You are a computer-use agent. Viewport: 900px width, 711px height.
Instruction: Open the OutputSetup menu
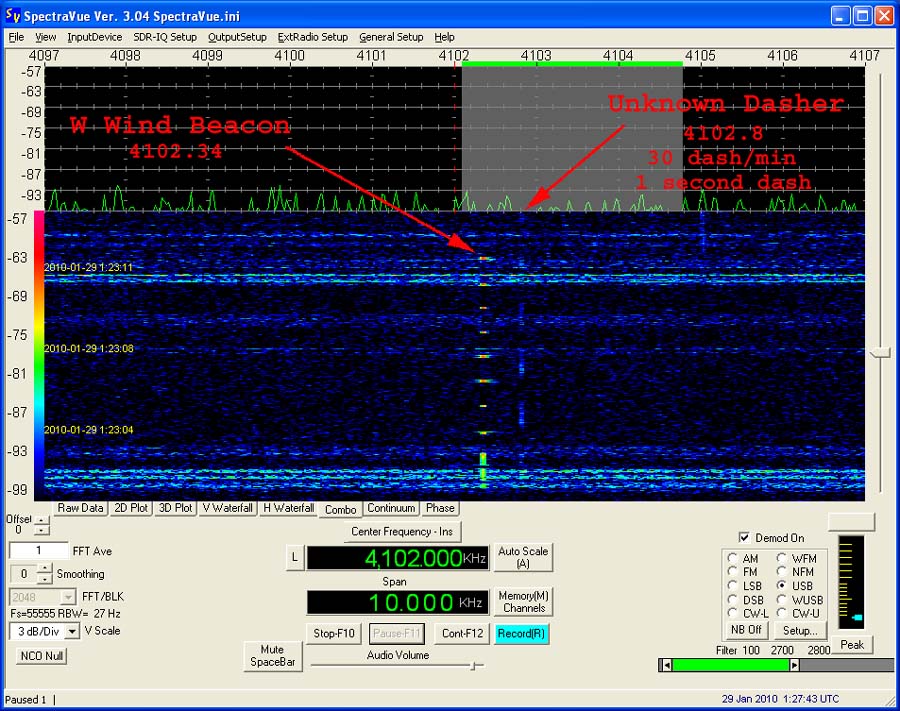237,37
